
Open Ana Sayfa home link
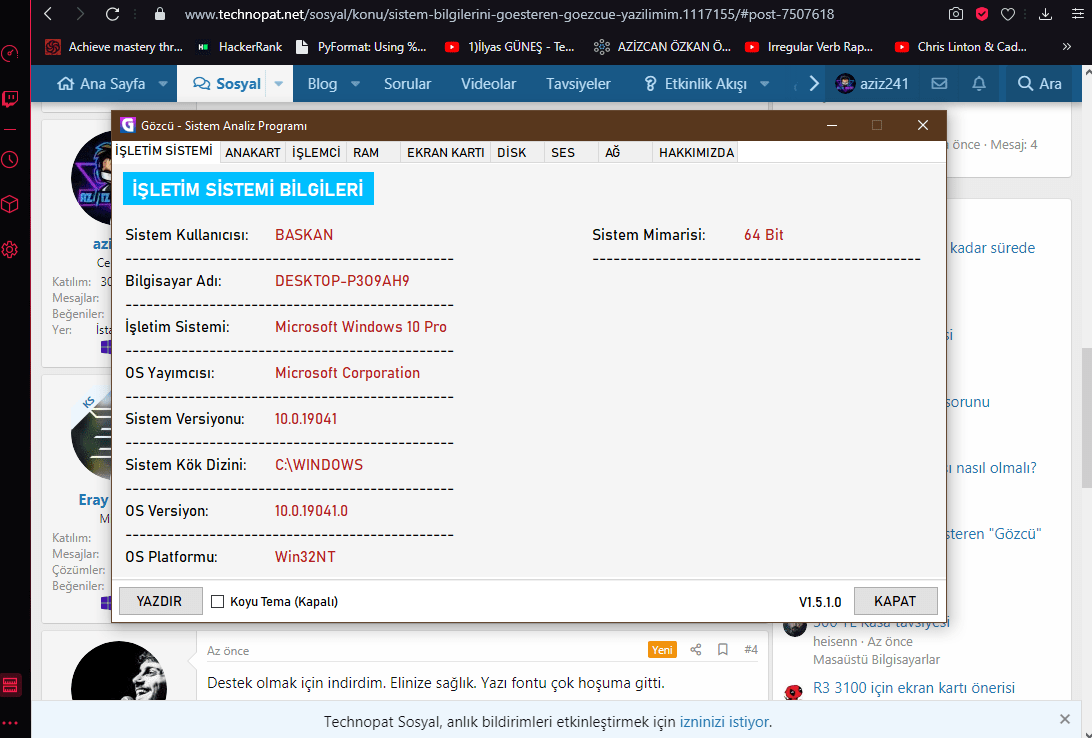102,84
